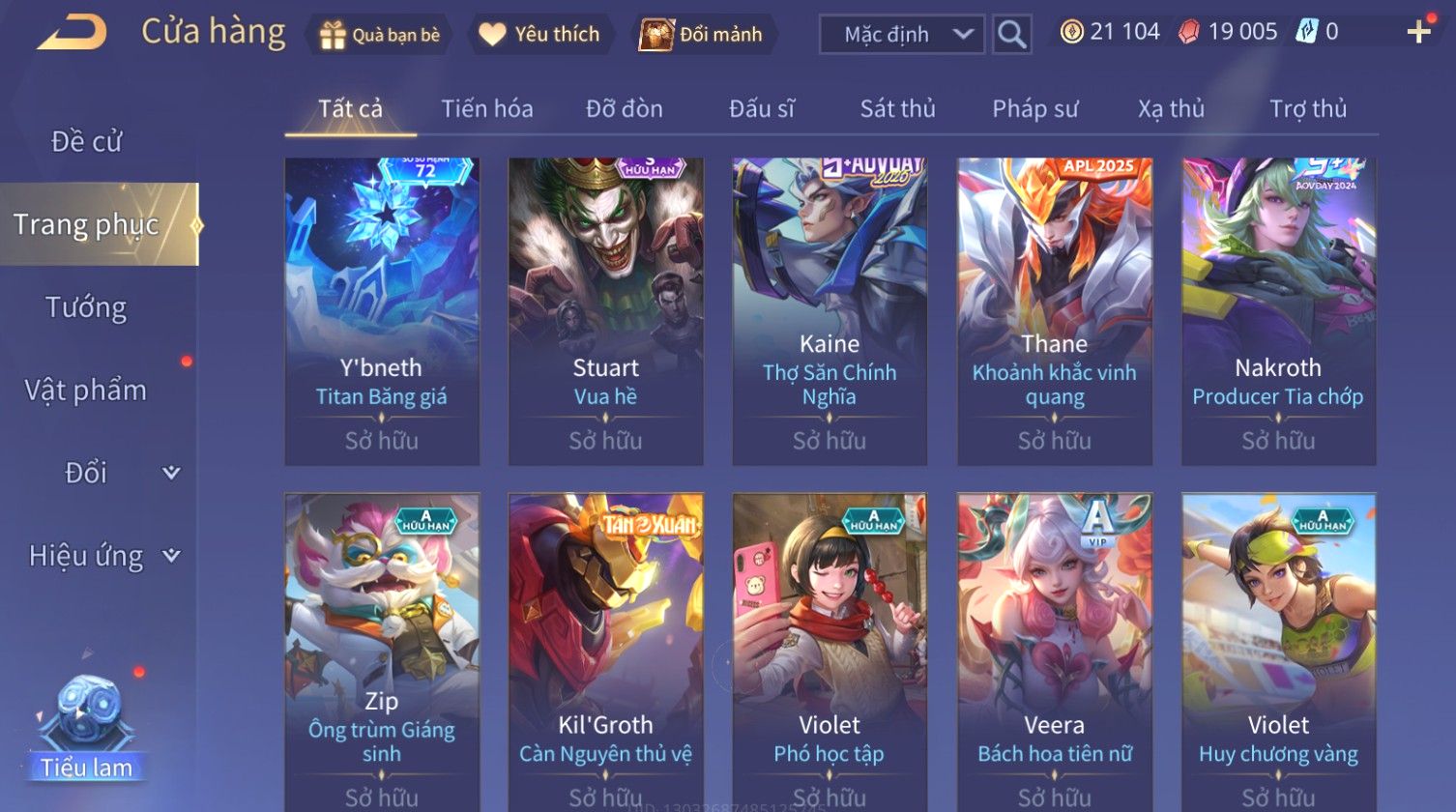The width and height of the screenshot is (1456, 812).
Task: Click the back arrow icon
Action: [x=72, y=33]
